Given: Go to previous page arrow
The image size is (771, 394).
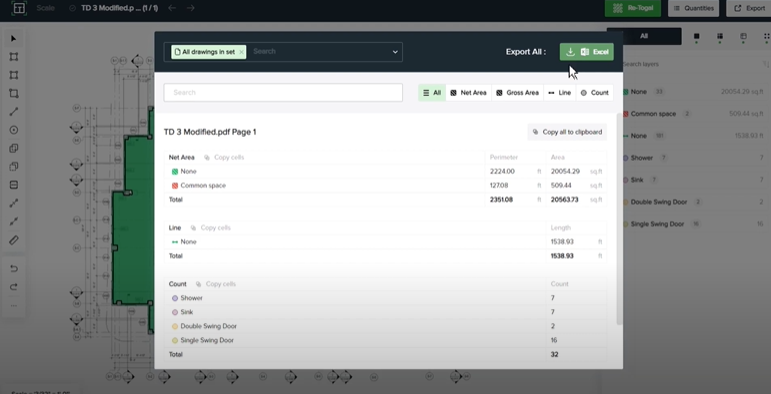Looking at the screenshot, I should click(x=172, y=8).
